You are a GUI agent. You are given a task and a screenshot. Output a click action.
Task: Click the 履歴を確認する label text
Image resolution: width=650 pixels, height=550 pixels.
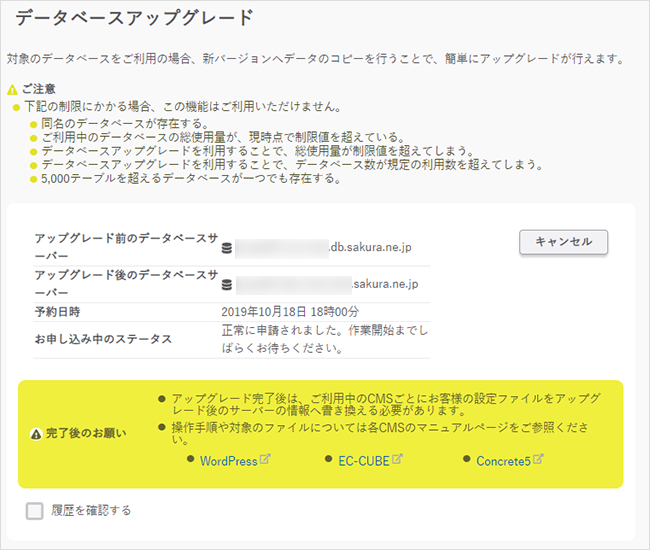click(92, 511)
